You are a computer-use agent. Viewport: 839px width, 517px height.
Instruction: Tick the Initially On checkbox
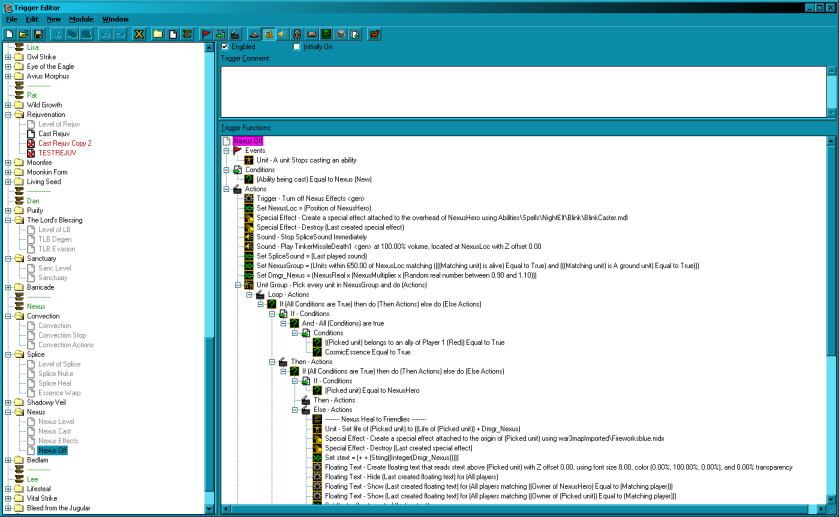click(x=296, y=47)
